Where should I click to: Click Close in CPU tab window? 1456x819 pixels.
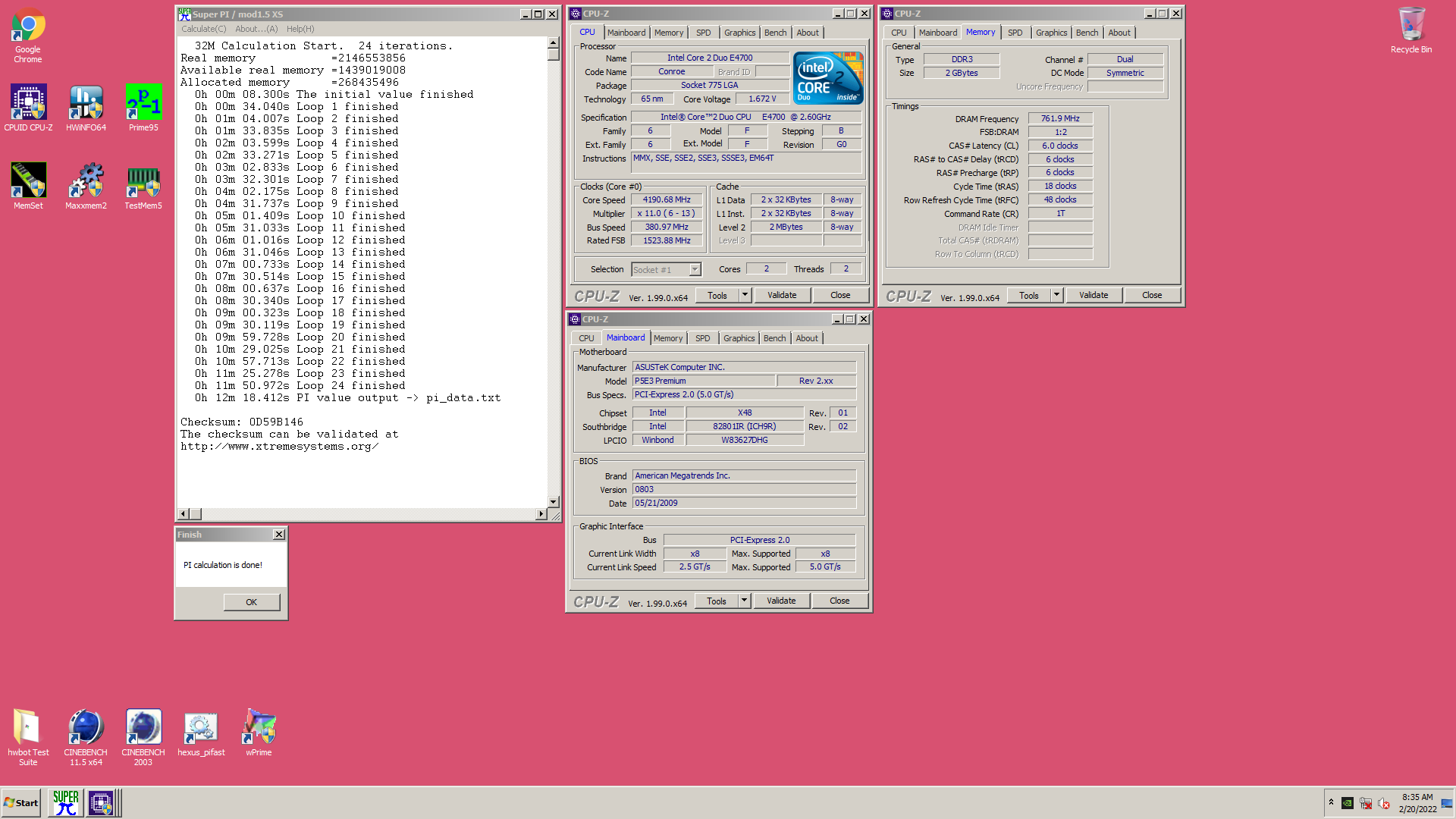840,296
